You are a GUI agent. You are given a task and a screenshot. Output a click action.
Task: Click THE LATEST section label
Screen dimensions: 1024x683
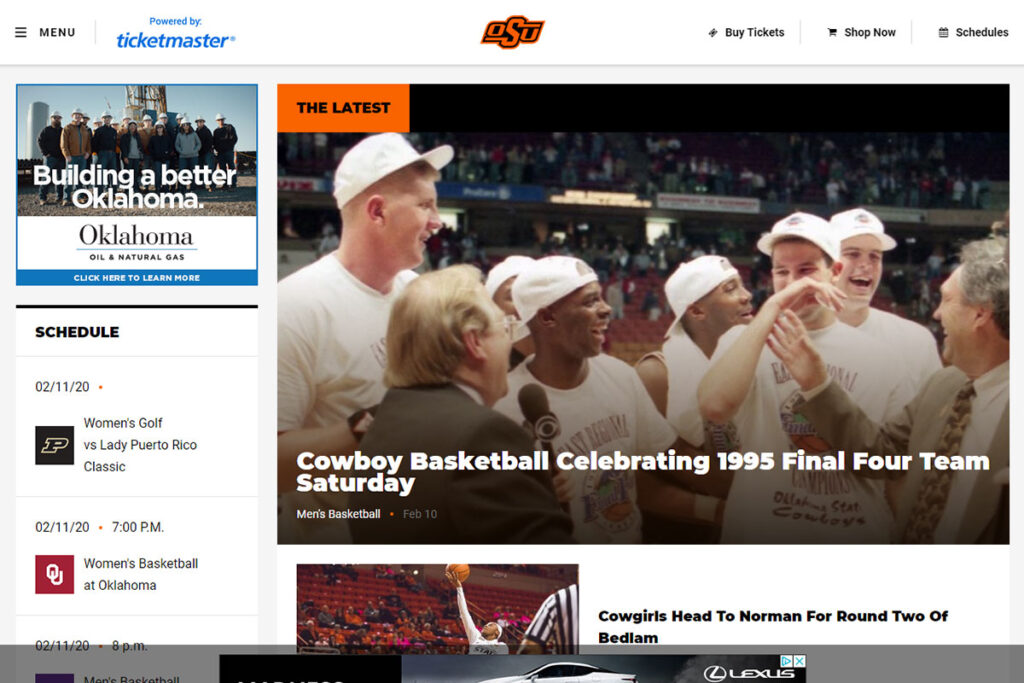[344, 108]
